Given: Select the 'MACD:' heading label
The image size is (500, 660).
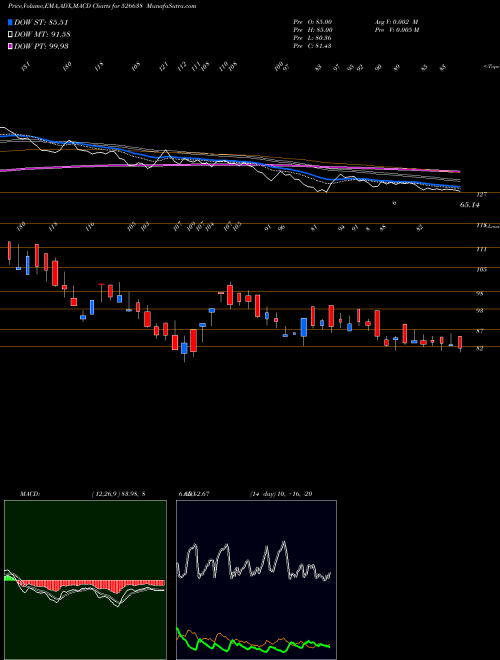Looking at the screenshot, I should [29, 494].
